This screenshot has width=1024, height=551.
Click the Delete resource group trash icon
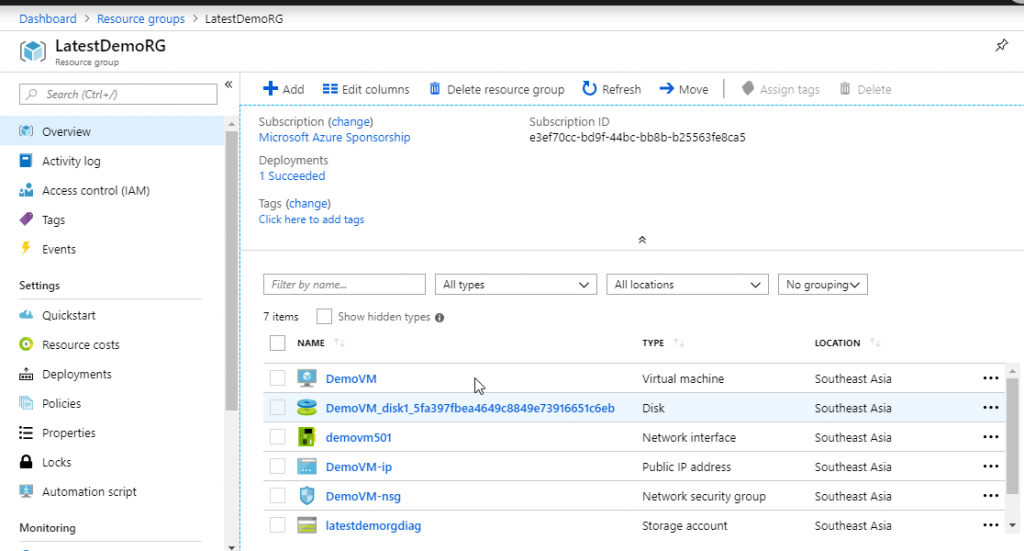435,89
